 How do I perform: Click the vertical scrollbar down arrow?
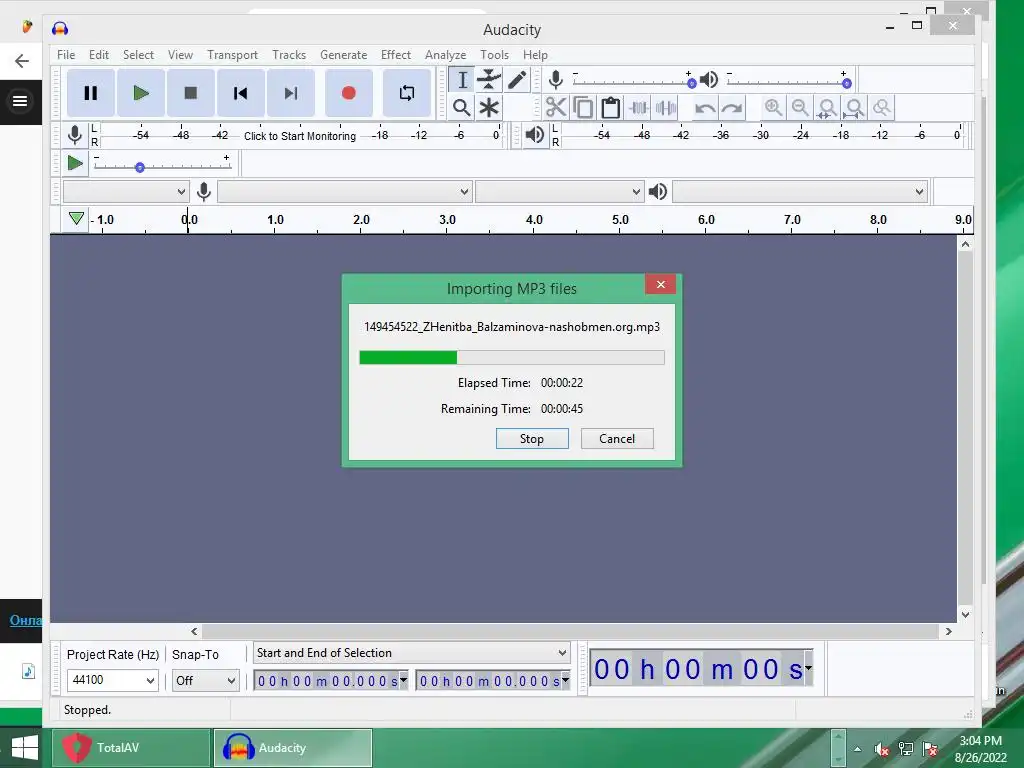coord(965,614)
